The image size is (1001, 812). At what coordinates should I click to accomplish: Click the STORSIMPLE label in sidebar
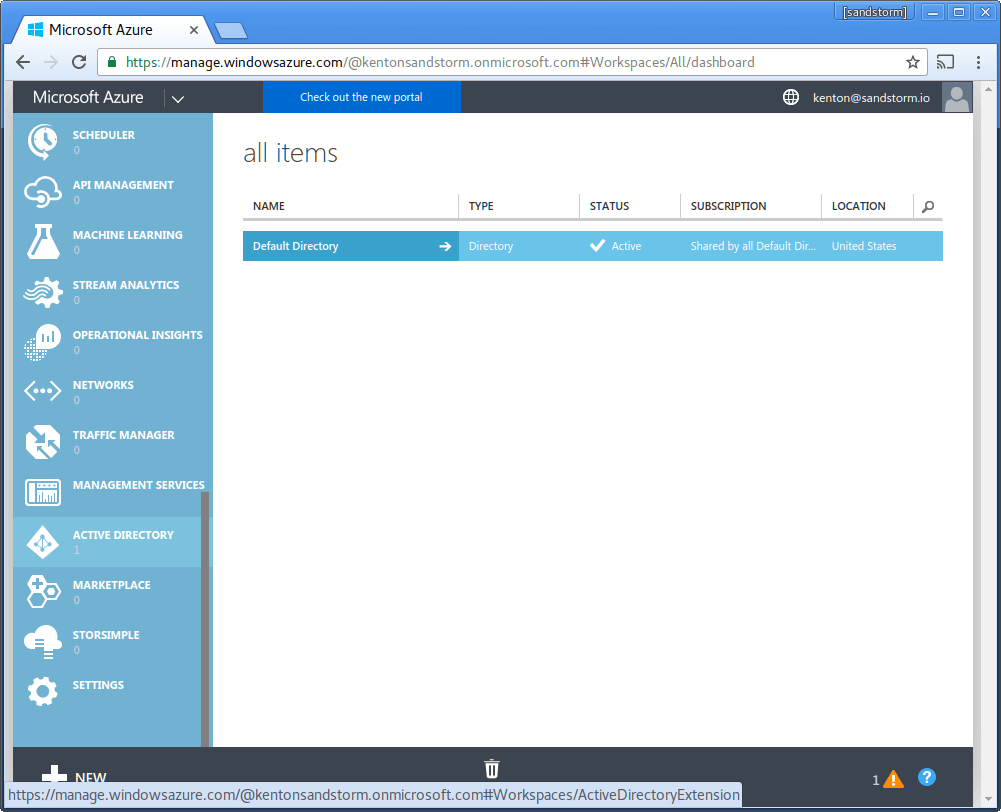coord(106,635)
